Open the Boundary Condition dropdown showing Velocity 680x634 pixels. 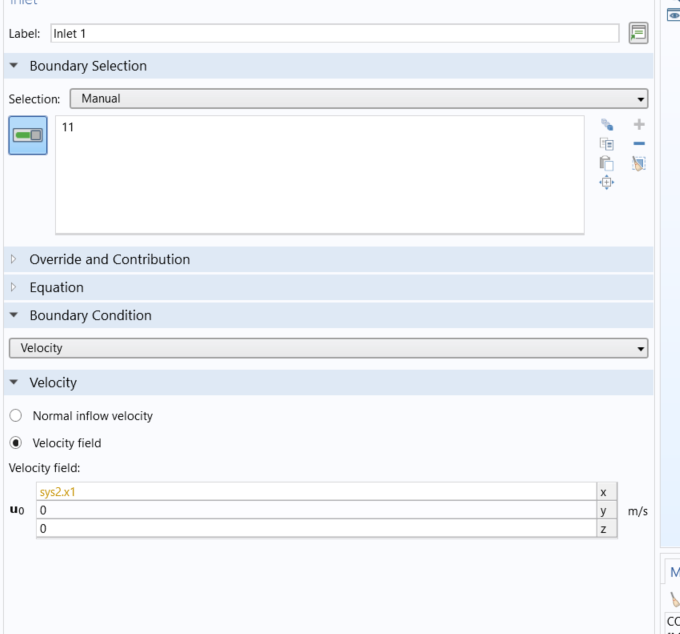pyautogui.click(x=328, y=348)
